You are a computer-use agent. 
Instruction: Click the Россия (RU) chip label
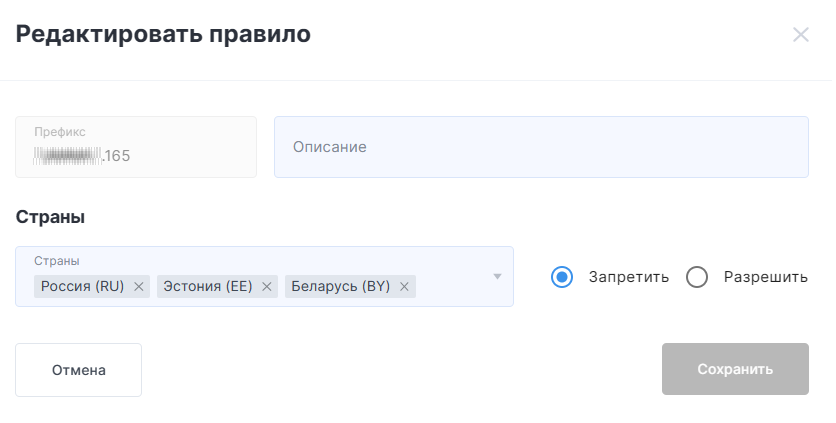[x=82, y=287]
